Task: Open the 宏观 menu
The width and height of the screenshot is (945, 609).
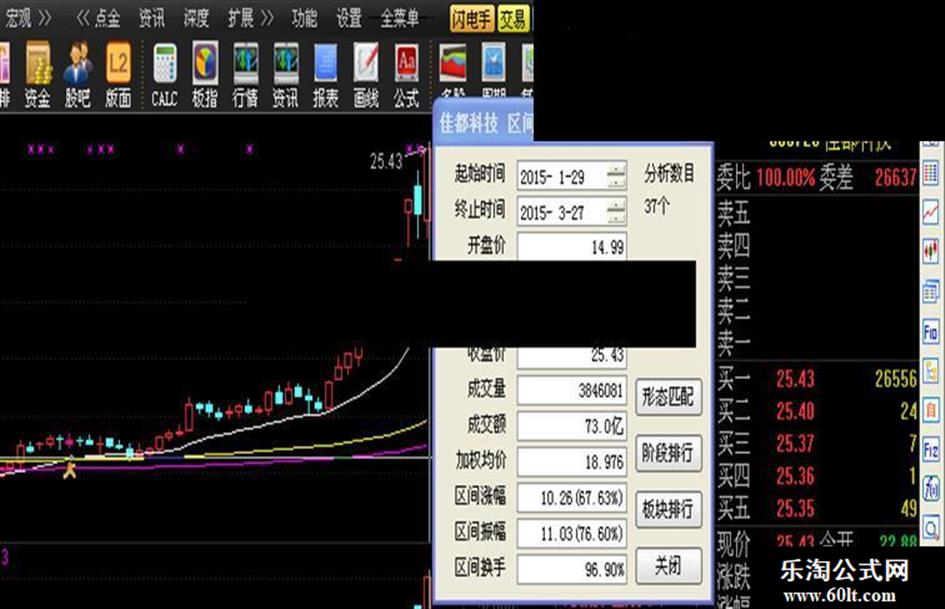Action: (x=19, y=18)
